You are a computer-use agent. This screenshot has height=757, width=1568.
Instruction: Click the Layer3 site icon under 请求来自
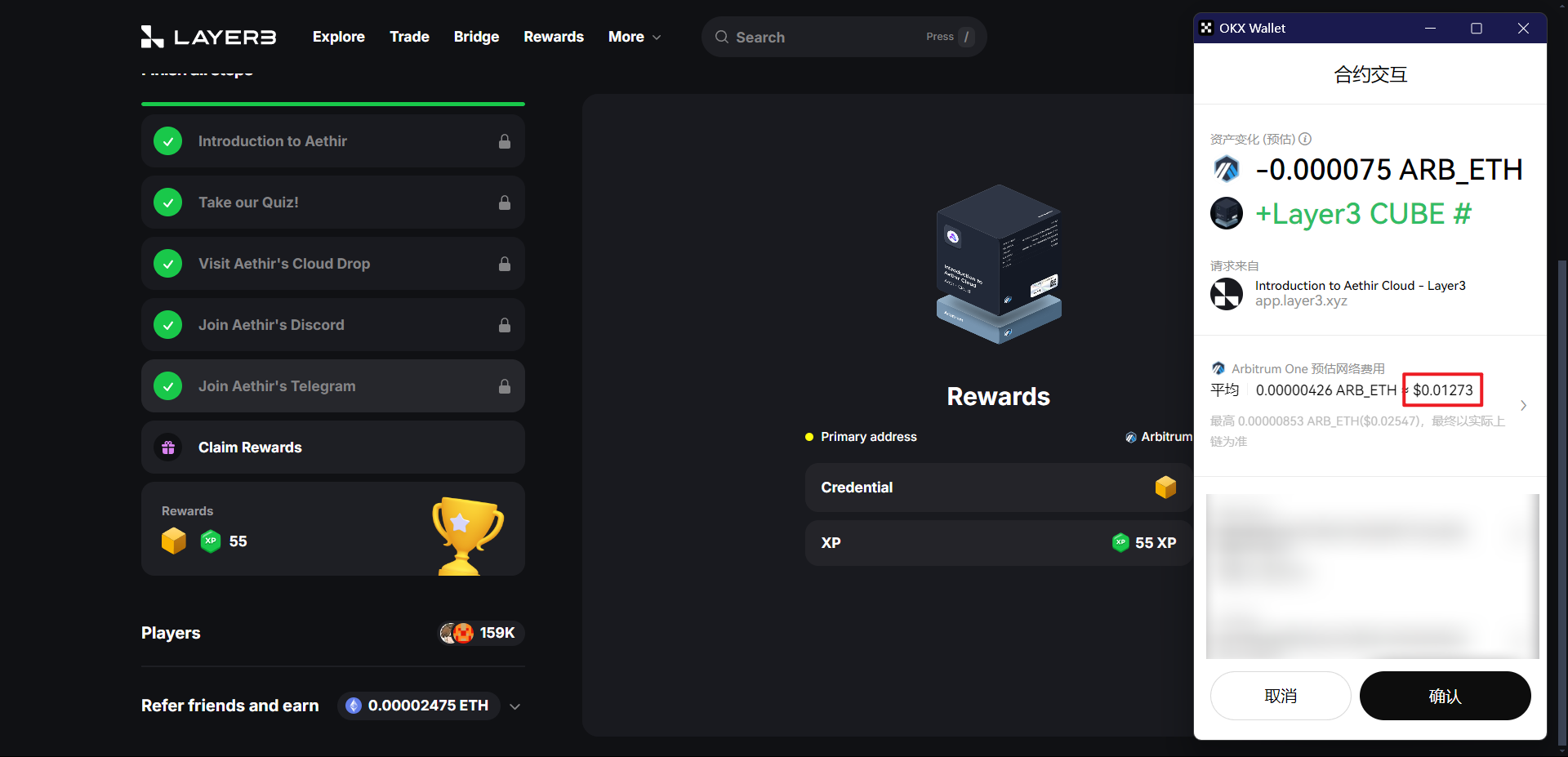pos(1226,294)
